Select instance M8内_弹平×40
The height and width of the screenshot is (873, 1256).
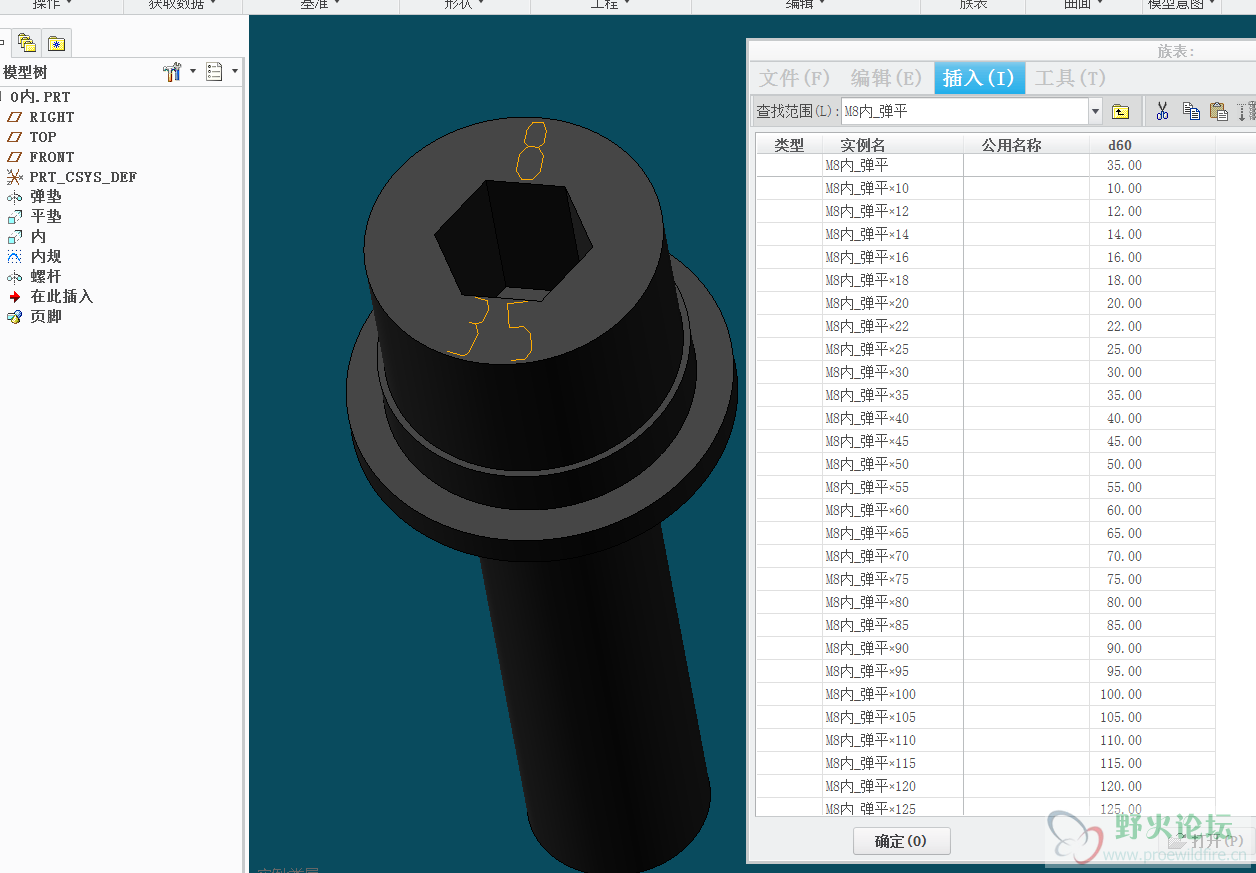point(867,418)
